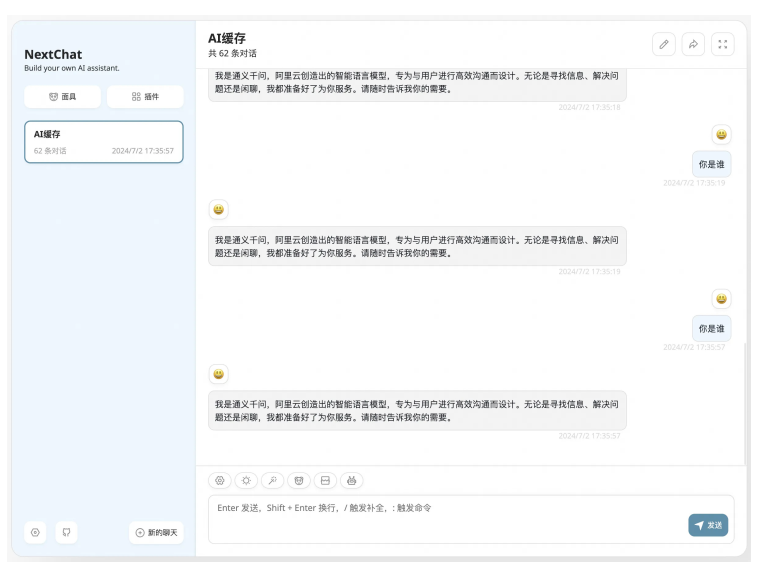Edit chat title with pencil icon
The height and width of the screenshot is (574, 758).
[x=664, y=44]
